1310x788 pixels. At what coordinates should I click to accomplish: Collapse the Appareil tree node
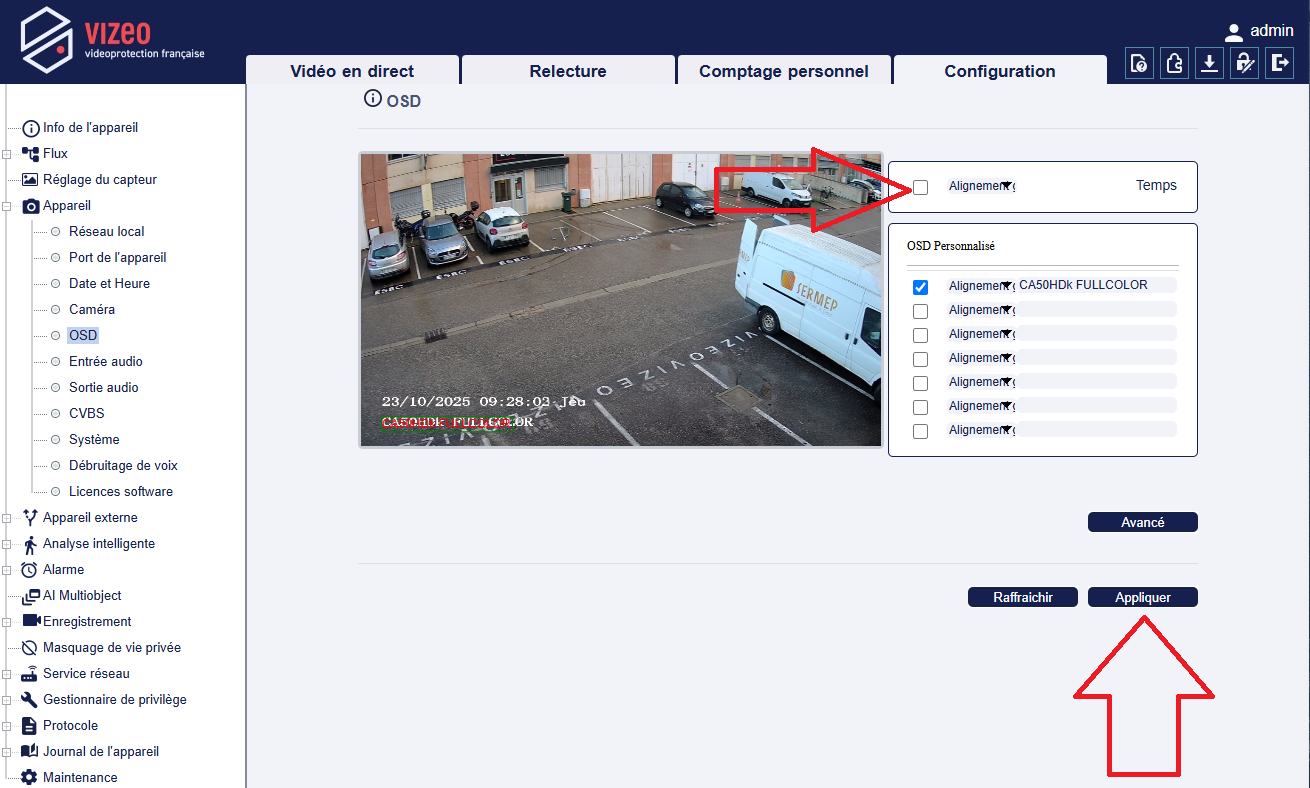click(x=7, y=206)
